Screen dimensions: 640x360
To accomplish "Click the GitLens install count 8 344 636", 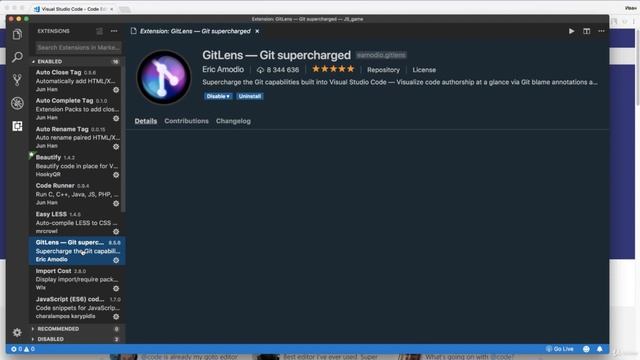I will (x=278, y=70).
